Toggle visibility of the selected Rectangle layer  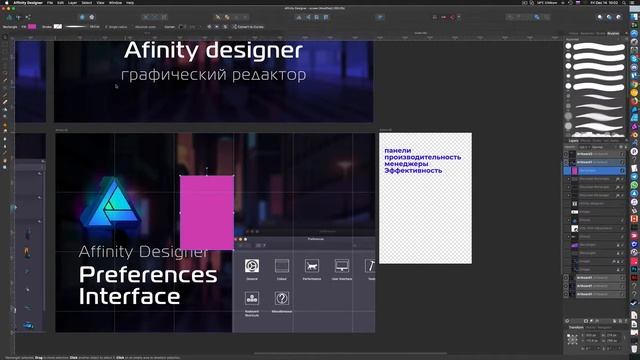coord(622,170)
